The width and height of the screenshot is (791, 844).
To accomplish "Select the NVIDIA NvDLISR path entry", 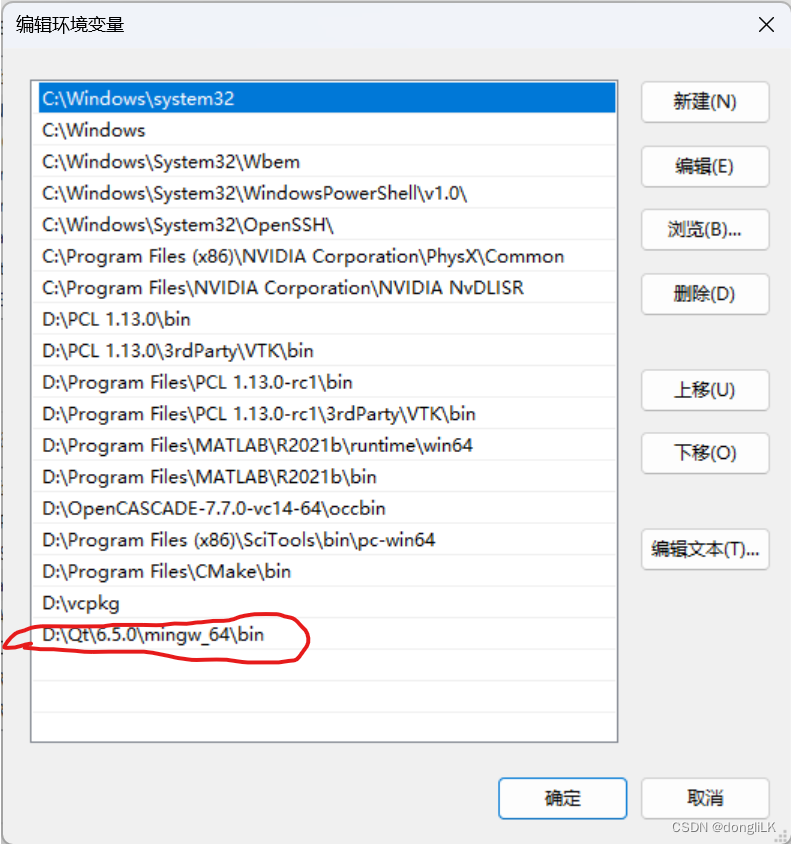I will [324, 287].
